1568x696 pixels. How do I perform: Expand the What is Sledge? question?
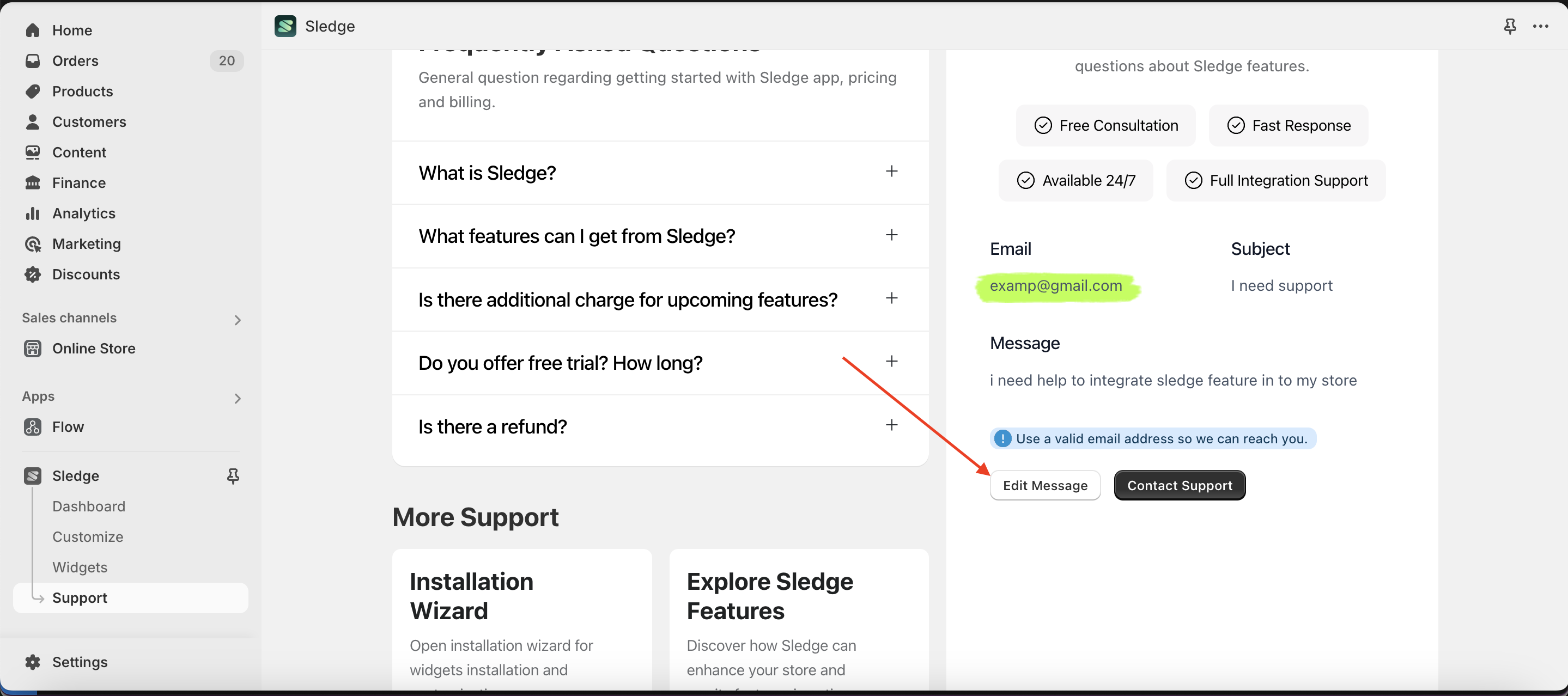click(x=891, y=172)
